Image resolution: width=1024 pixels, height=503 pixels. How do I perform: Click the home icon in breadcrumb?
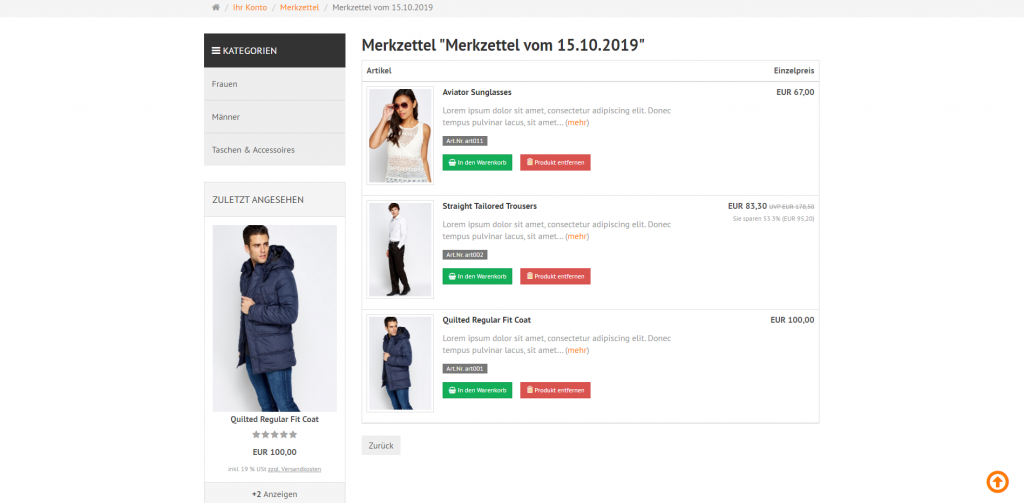click(x=216, y=8)
